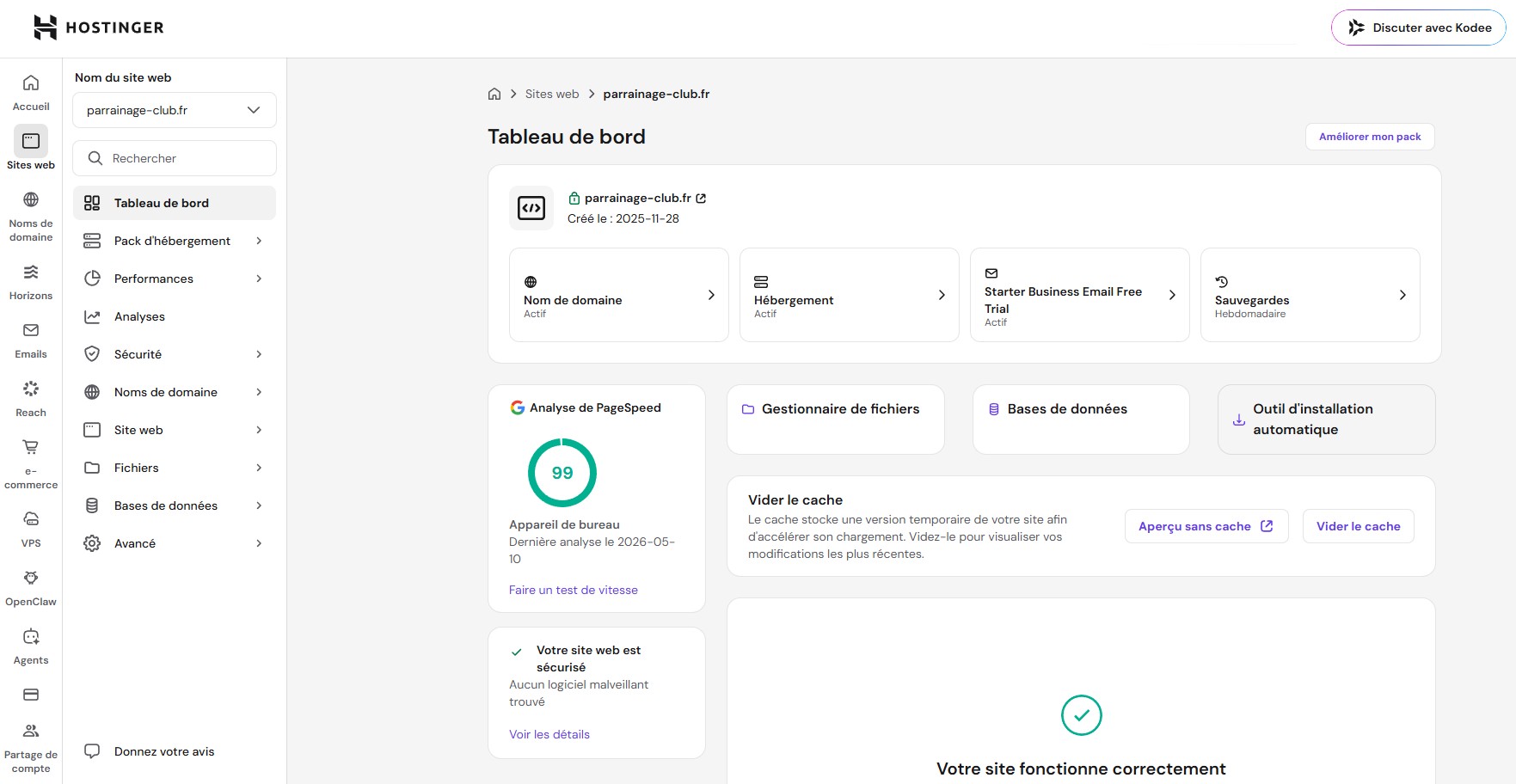Click Vider le cache button
Screen dimensions: 1516x784
coord(1359,526)
